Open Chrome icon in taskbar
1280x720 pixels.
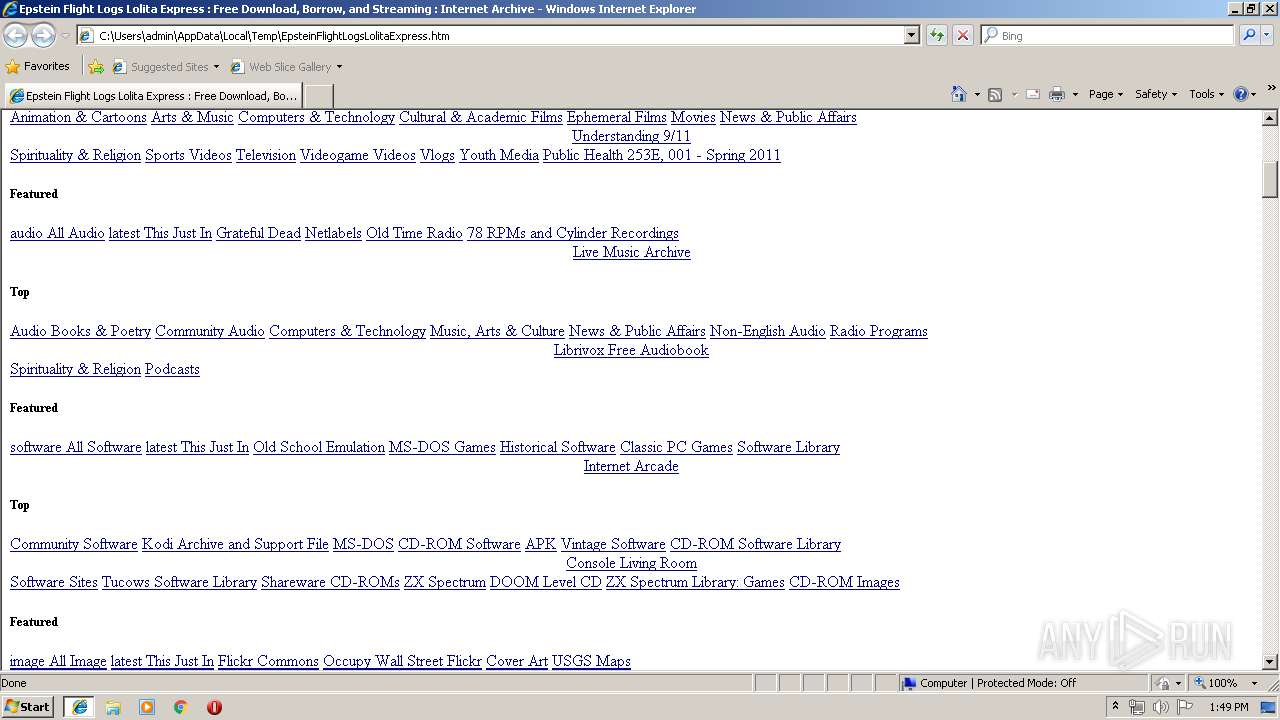click(181, 707)
